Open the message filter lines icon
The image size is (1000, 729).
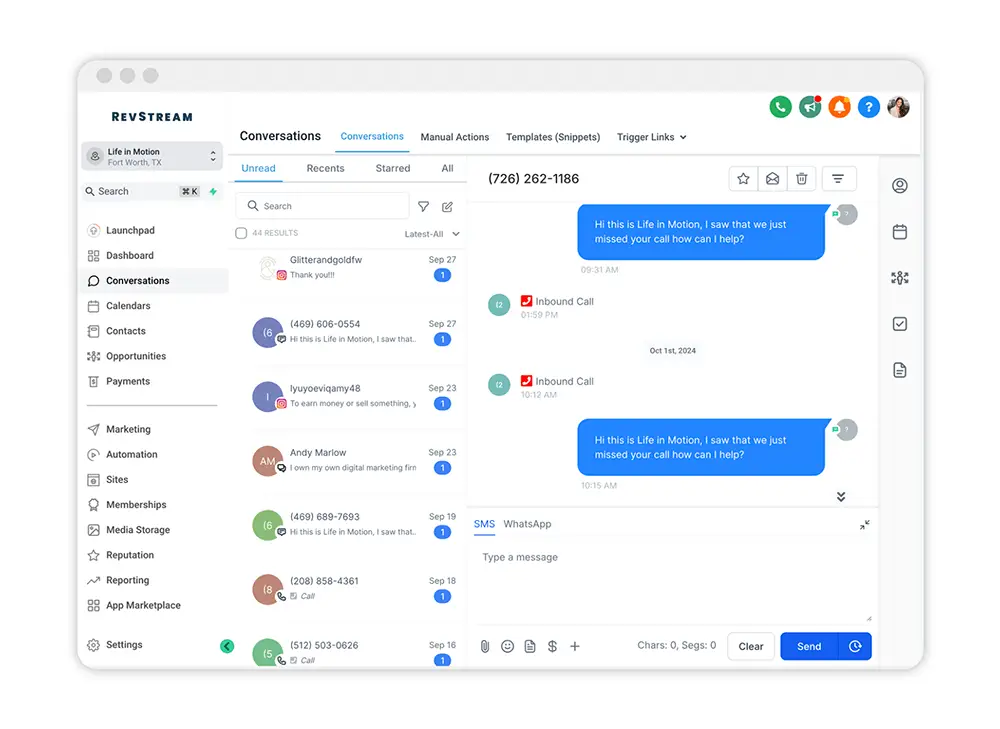[x=839, y=179]
